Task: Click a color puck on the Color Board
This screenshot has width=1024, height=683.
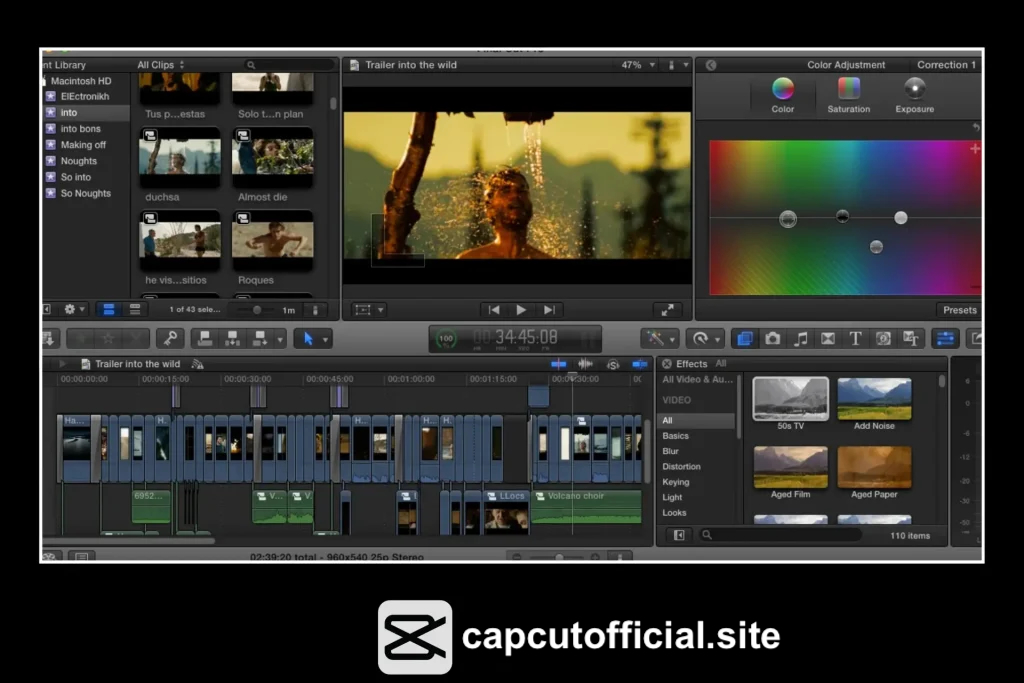Action: 788,218
